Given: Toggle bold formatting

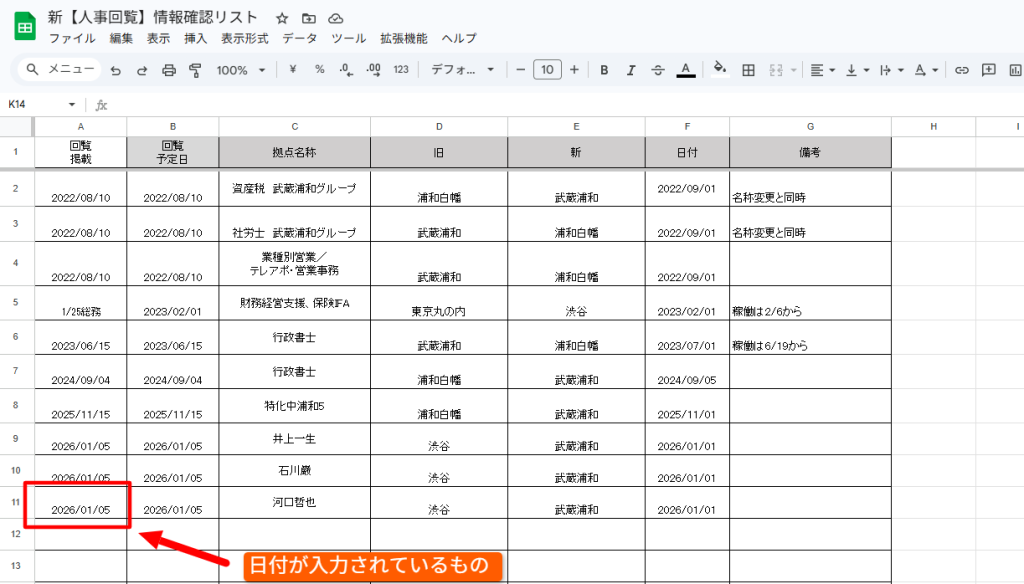Looking at the screenshot, I should coord(604,70).
